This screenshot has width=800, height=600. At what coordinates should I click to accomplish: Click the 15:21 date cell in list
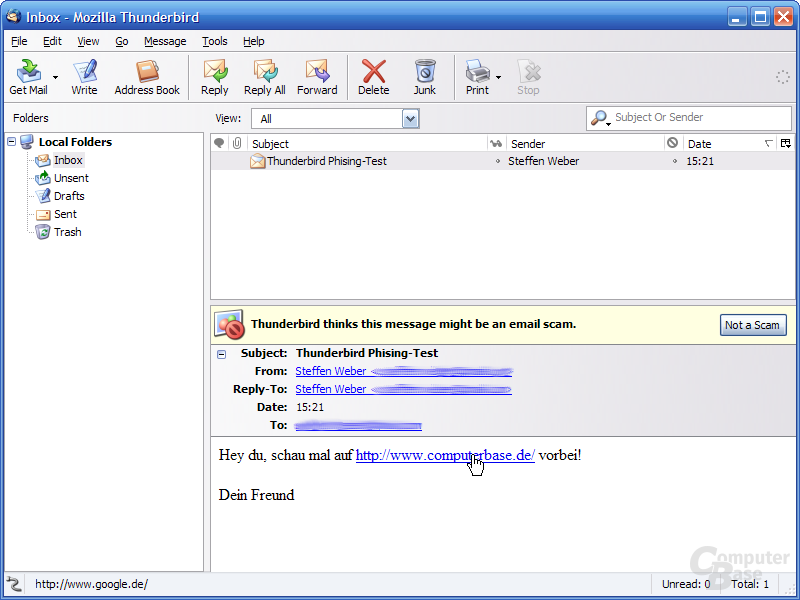click(x=699, y=161)
